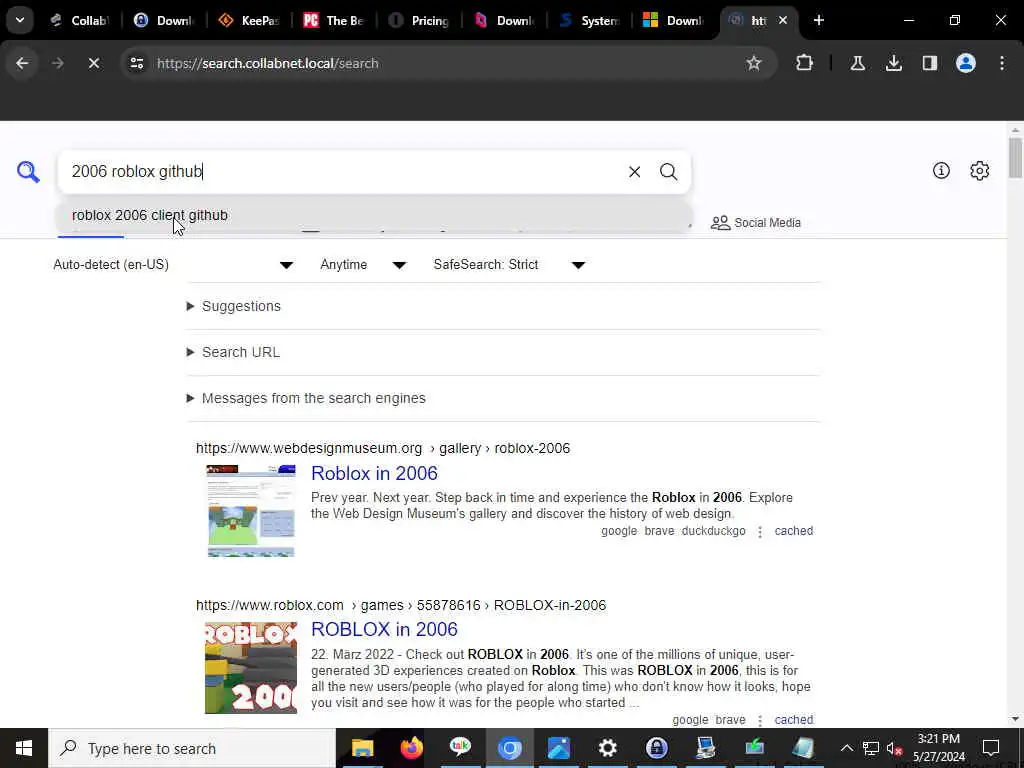Click the ROBLOX 2006 game thumbnail
Viewport: 1024px width, 768px height.
point(251,667)
